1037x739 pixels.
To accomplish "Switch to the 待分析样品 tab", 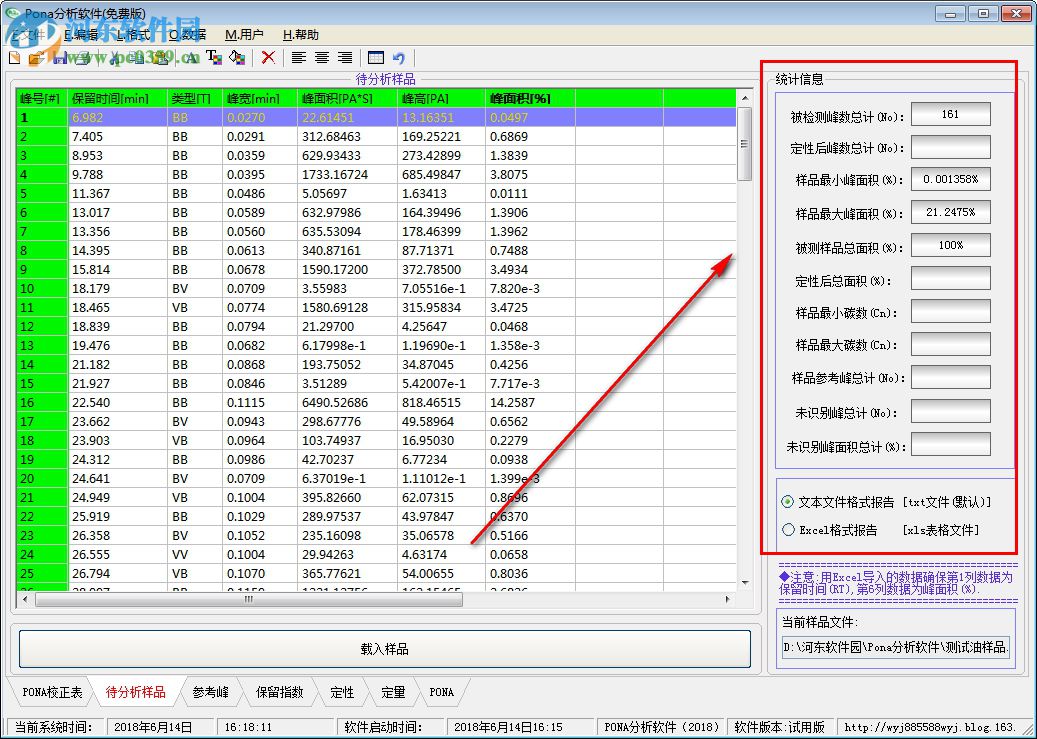I will tap(135, 692).
